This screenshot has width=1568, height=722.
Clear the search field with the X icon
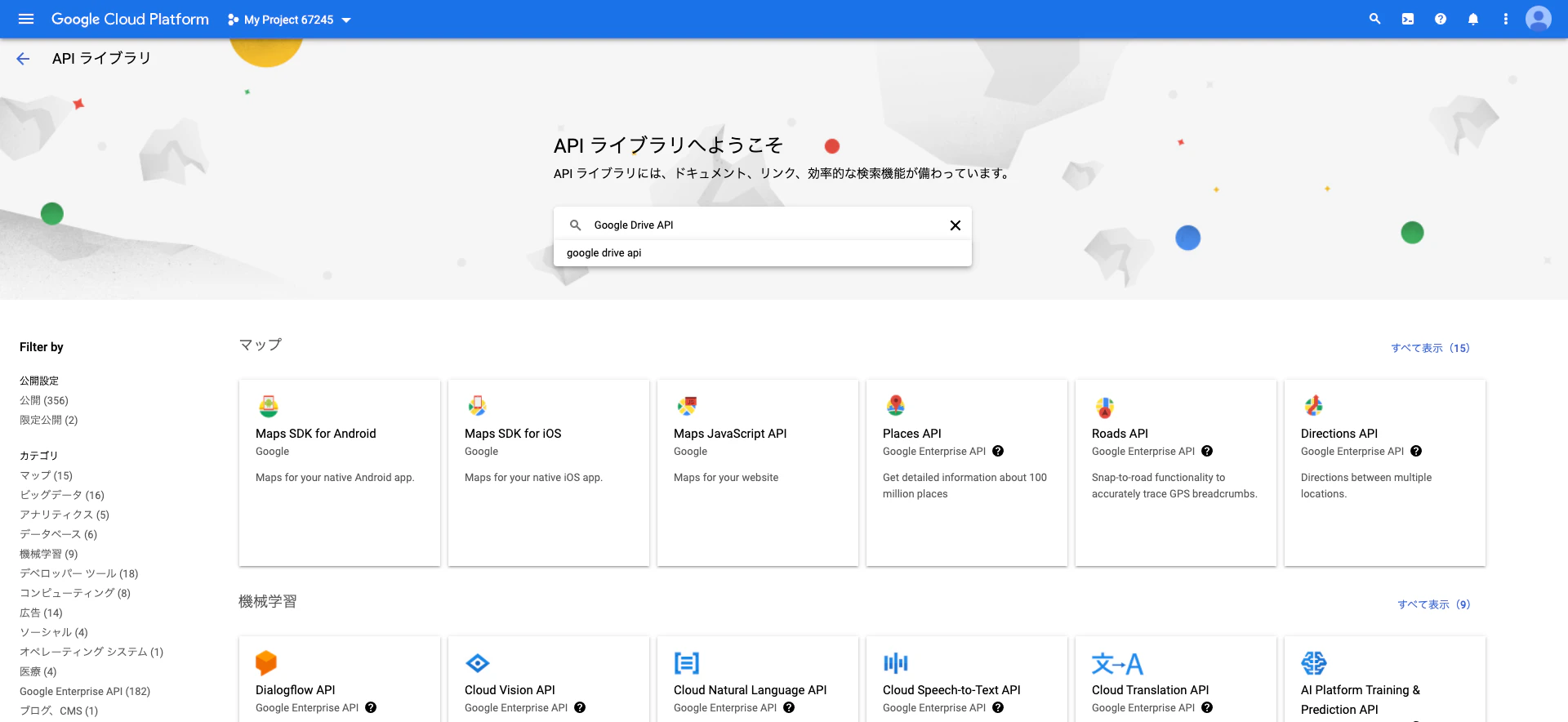pyautogui.click(x=955, y=225)
